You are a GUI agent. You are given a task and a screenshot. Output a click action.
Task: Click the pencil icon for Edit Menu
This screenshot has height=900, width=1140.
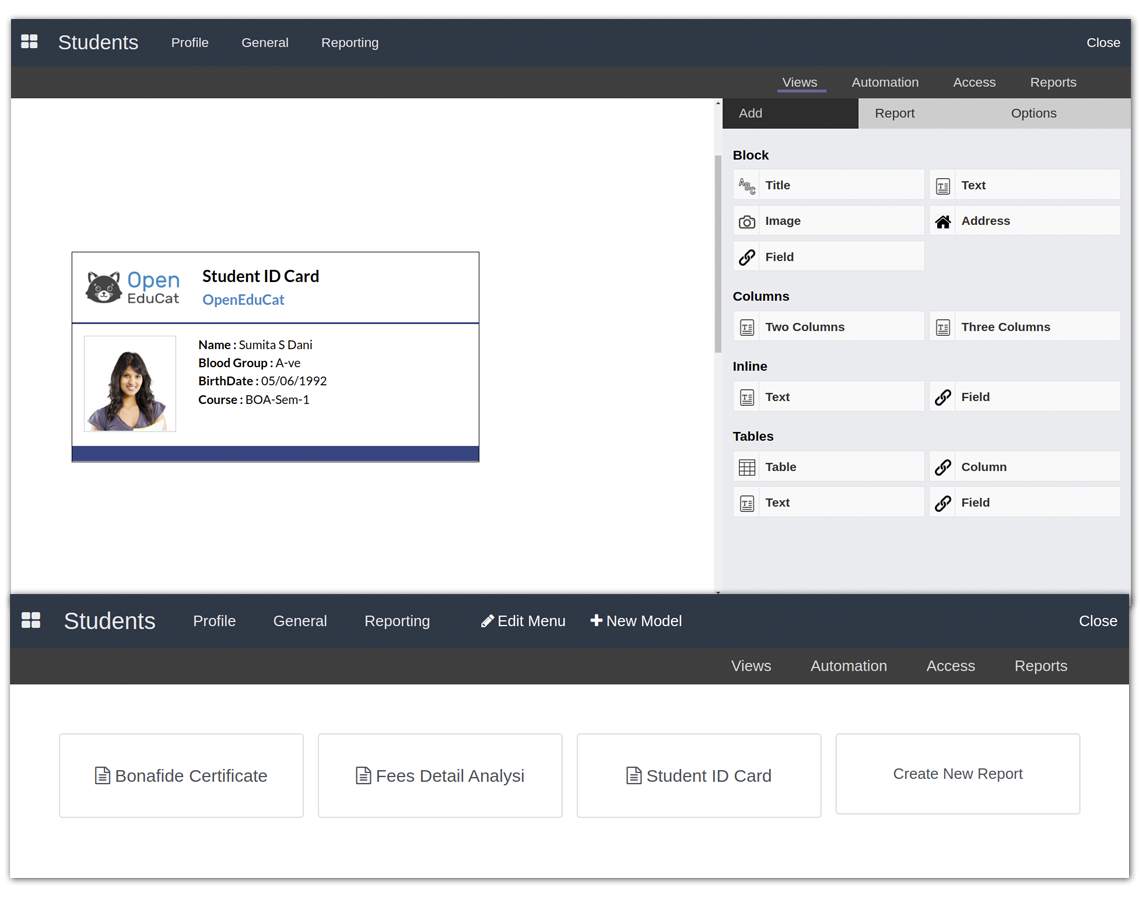(488, 621)
